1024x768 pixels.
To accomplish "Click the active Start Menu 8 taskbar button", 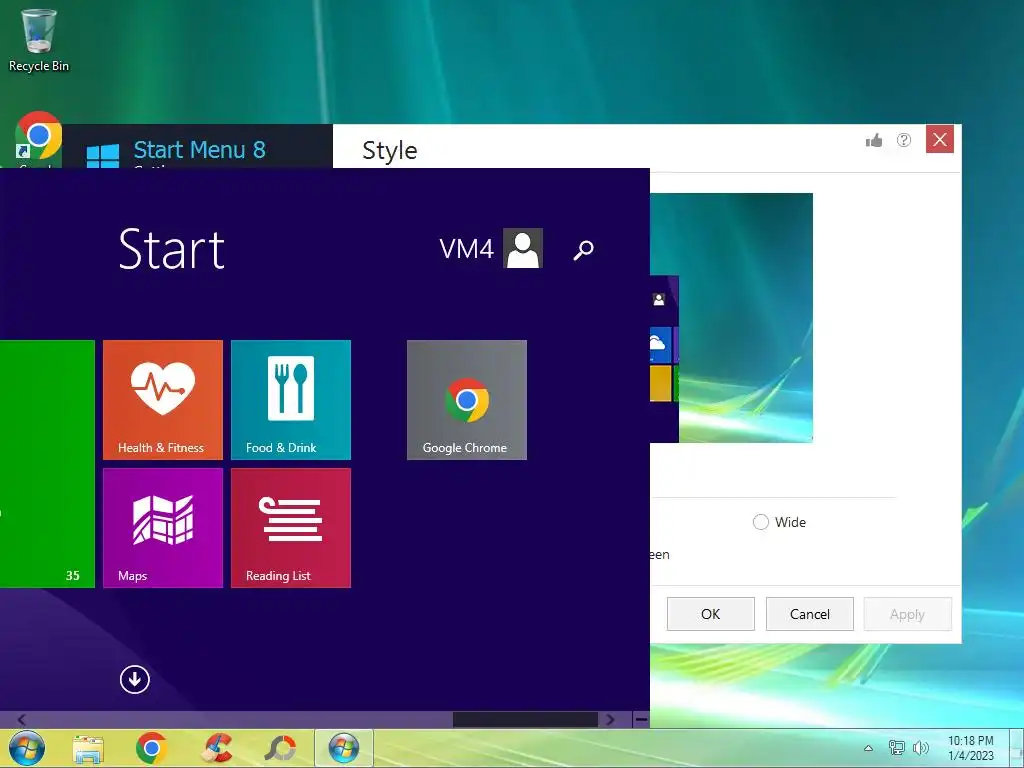I will point(344,748).
